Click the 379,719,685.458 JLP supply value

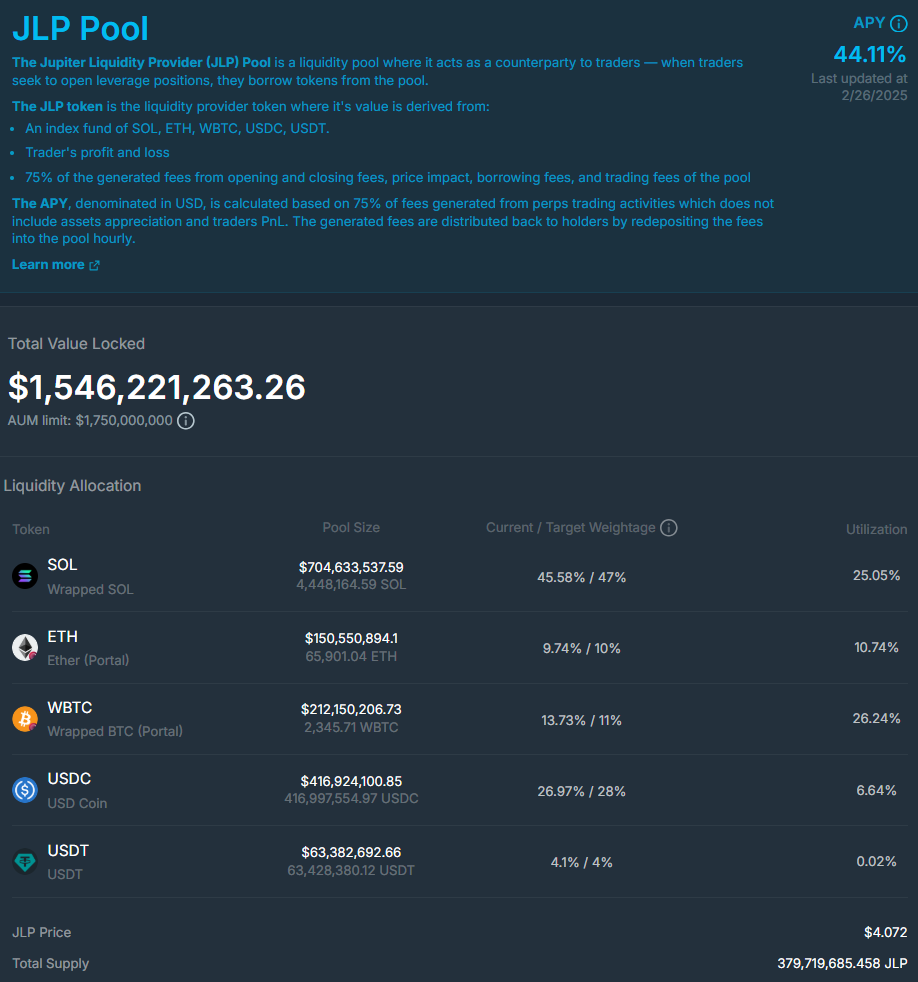pyautogui.click(x=842, y=964)
